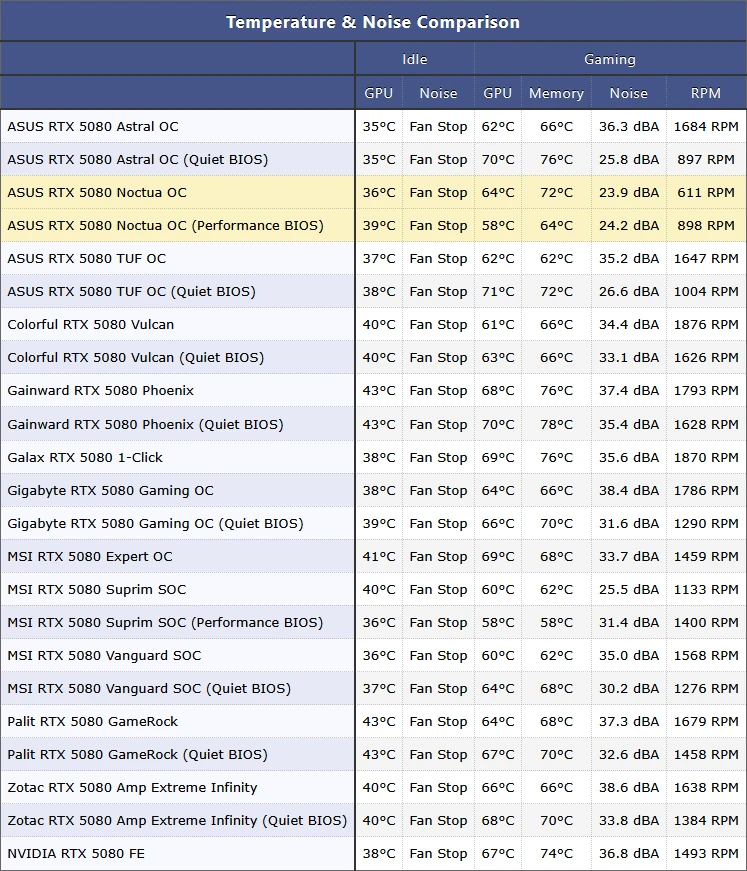Click the 898 RPM cell
747x871 pixels.
click(706, 226)
